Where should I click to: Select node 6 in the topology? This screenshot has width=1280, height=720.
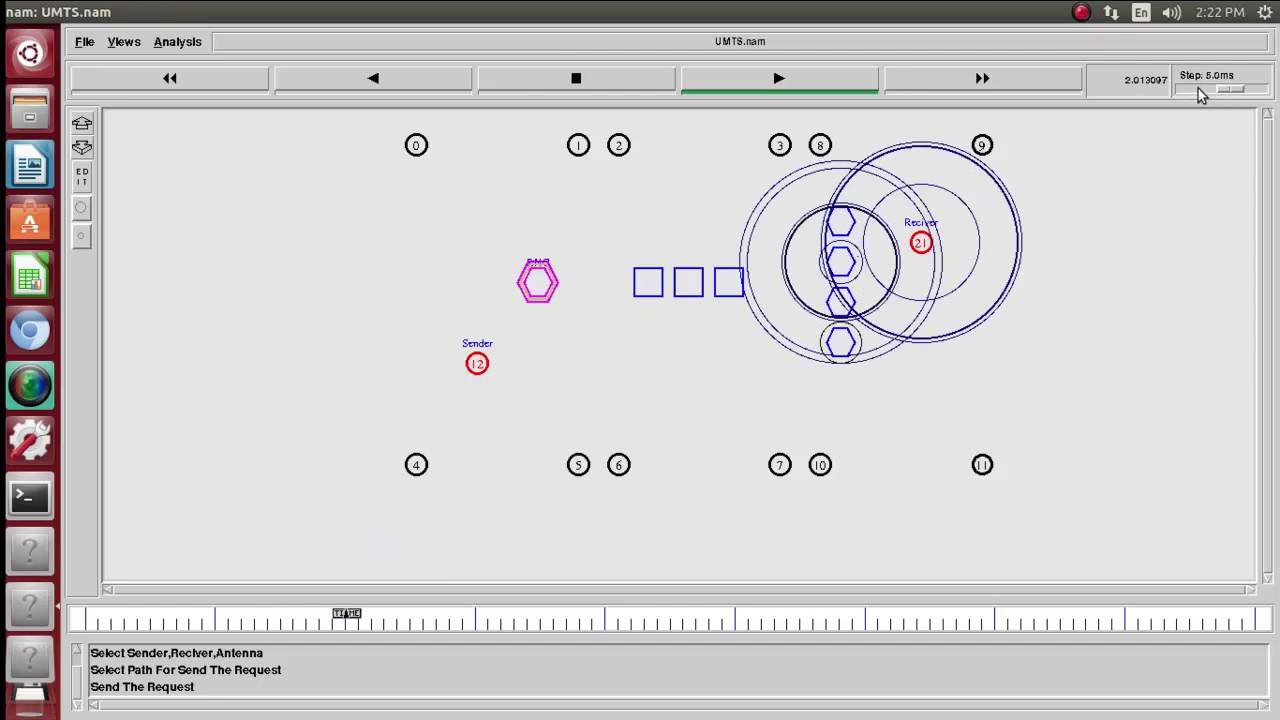click(x=619, y=465)
